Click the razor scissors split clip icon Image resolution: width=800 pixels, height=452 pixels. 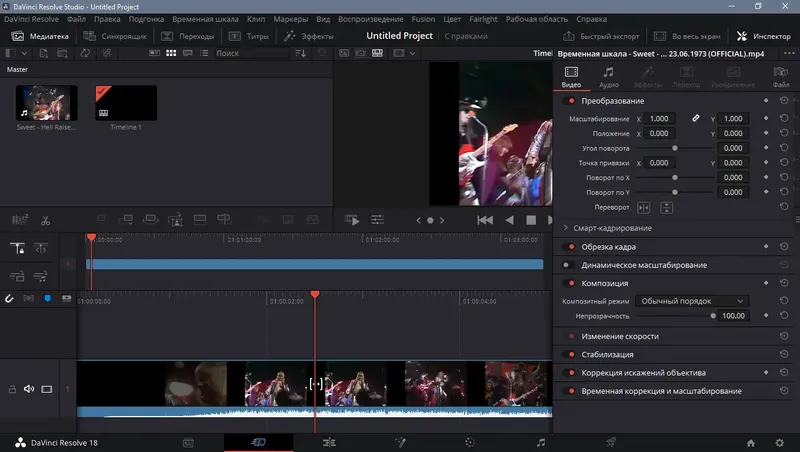pos(45,220)
